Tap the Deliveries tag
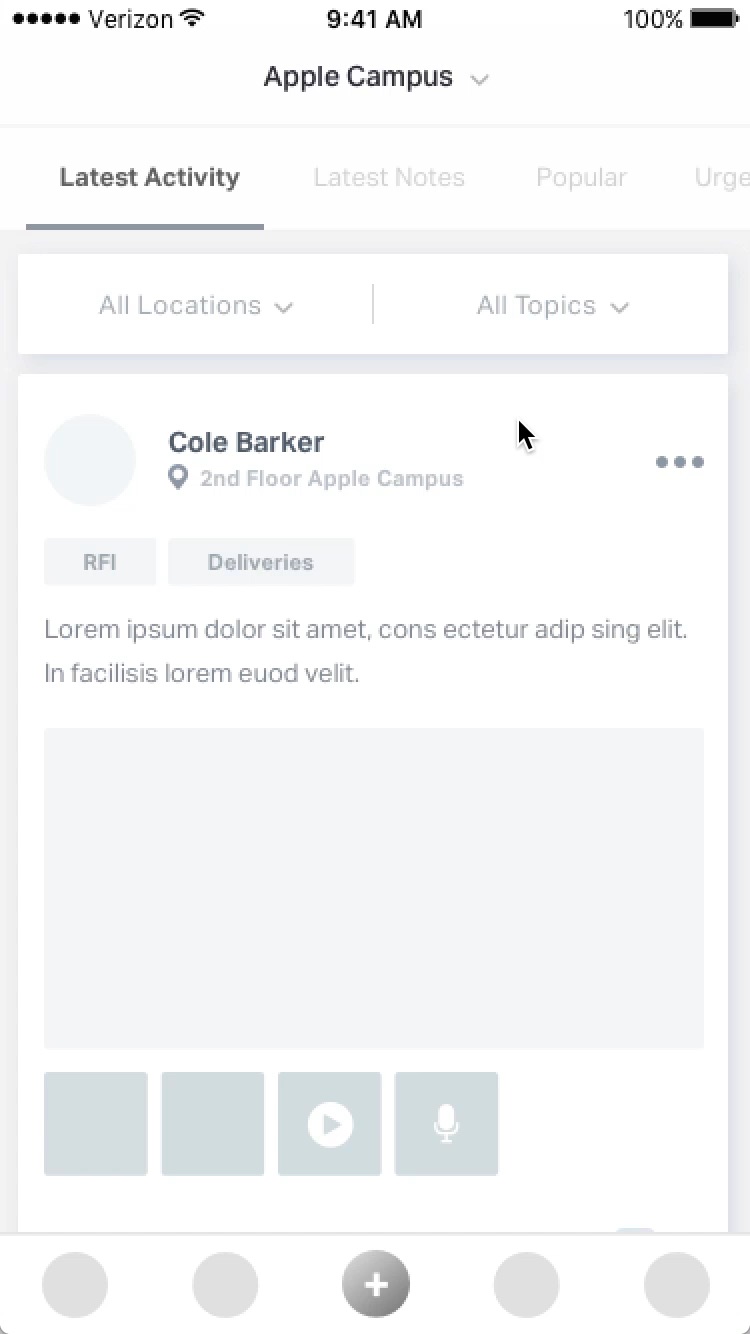750x1334 pixels. pos(260,562)
